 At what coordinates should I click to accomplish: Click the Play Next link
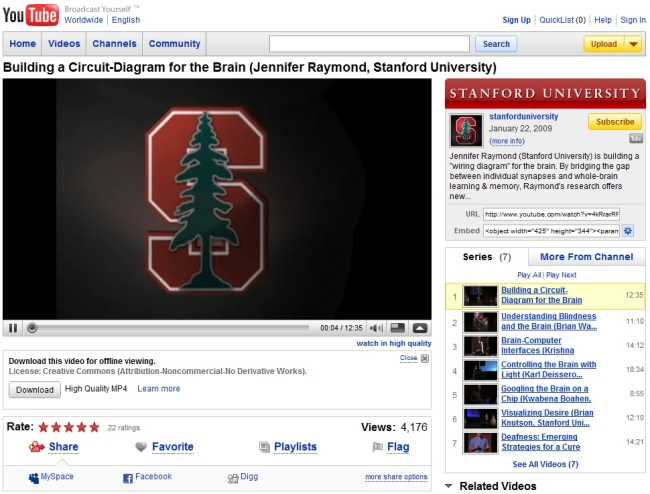561,275
